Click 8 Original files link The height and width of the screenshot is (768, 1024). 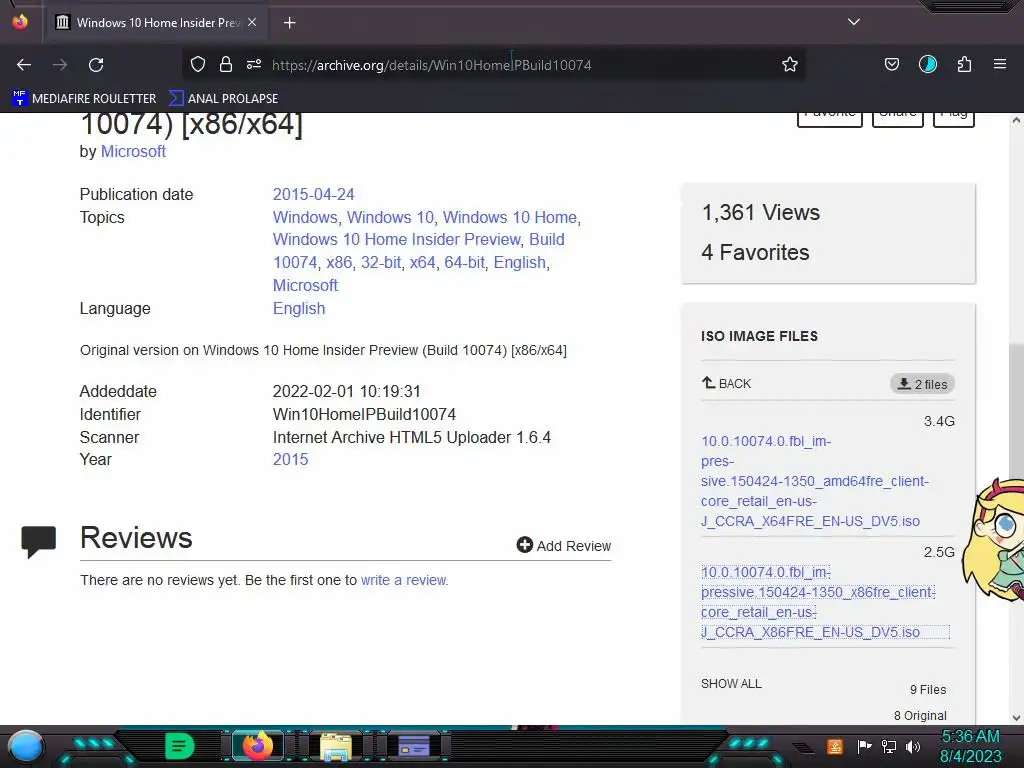click(920, 716)
